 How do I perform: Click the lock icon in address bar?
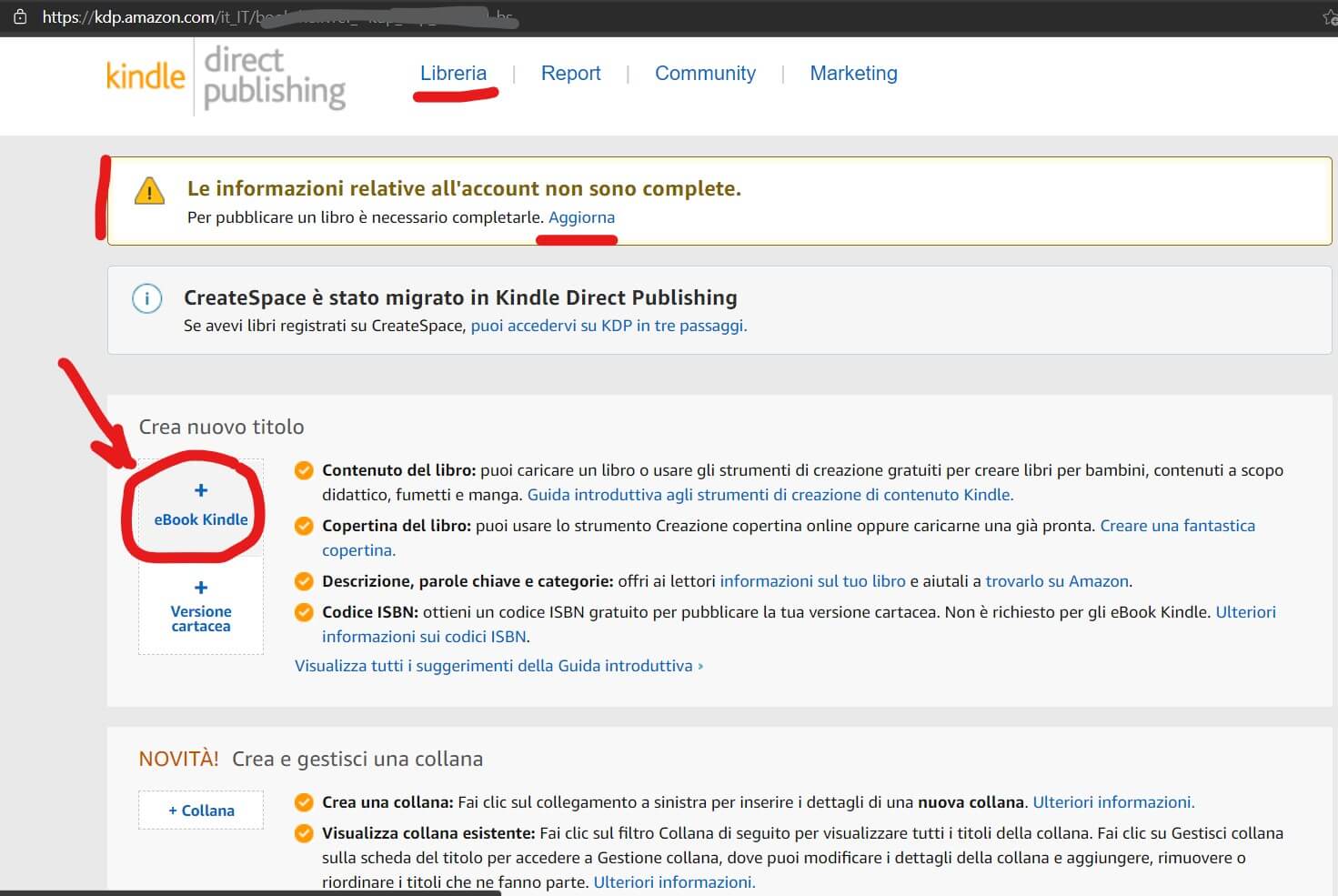20,17
